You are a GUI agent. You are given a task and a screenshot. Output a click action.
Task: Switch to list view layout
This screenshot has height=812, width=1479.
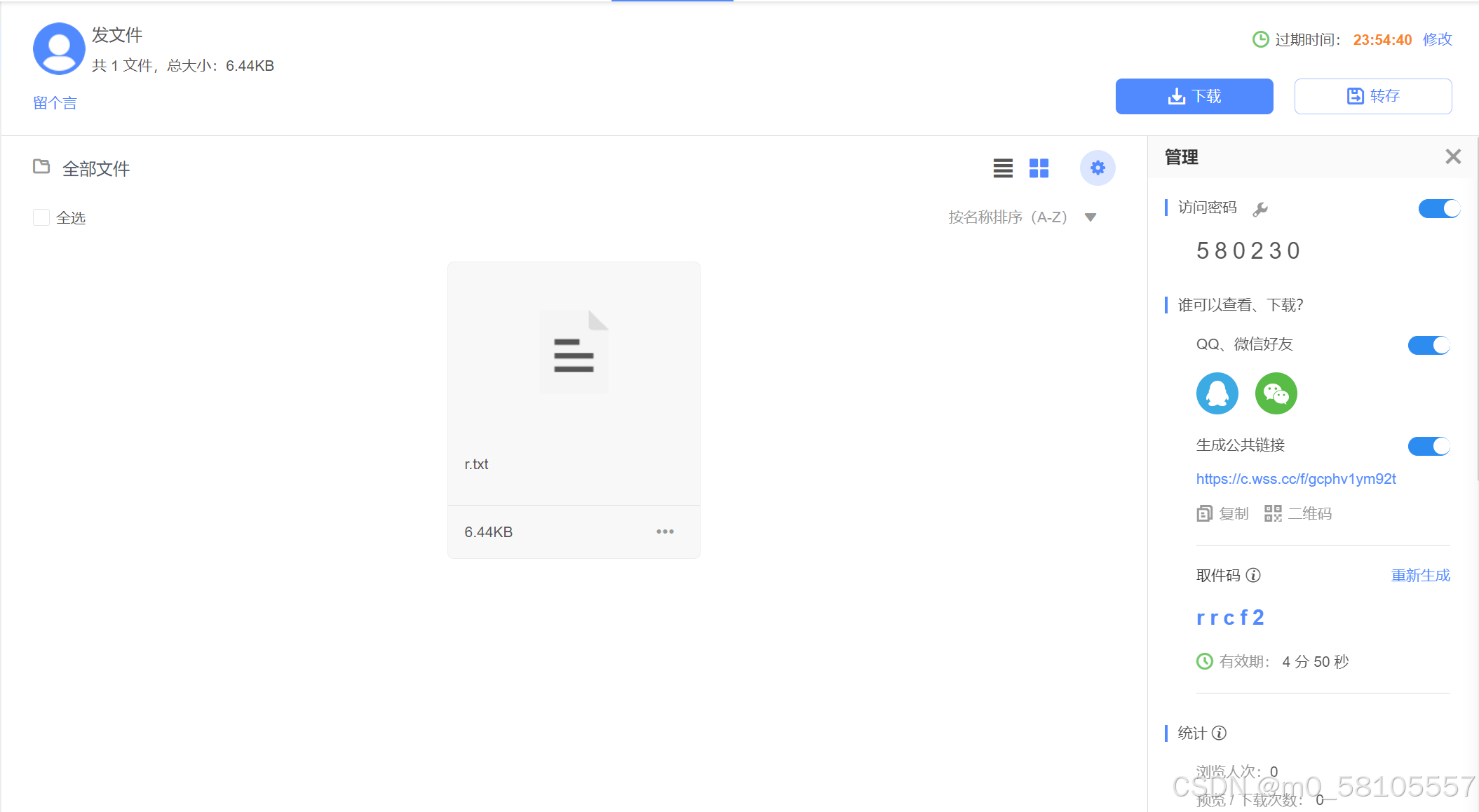(x=1003, y=168)
